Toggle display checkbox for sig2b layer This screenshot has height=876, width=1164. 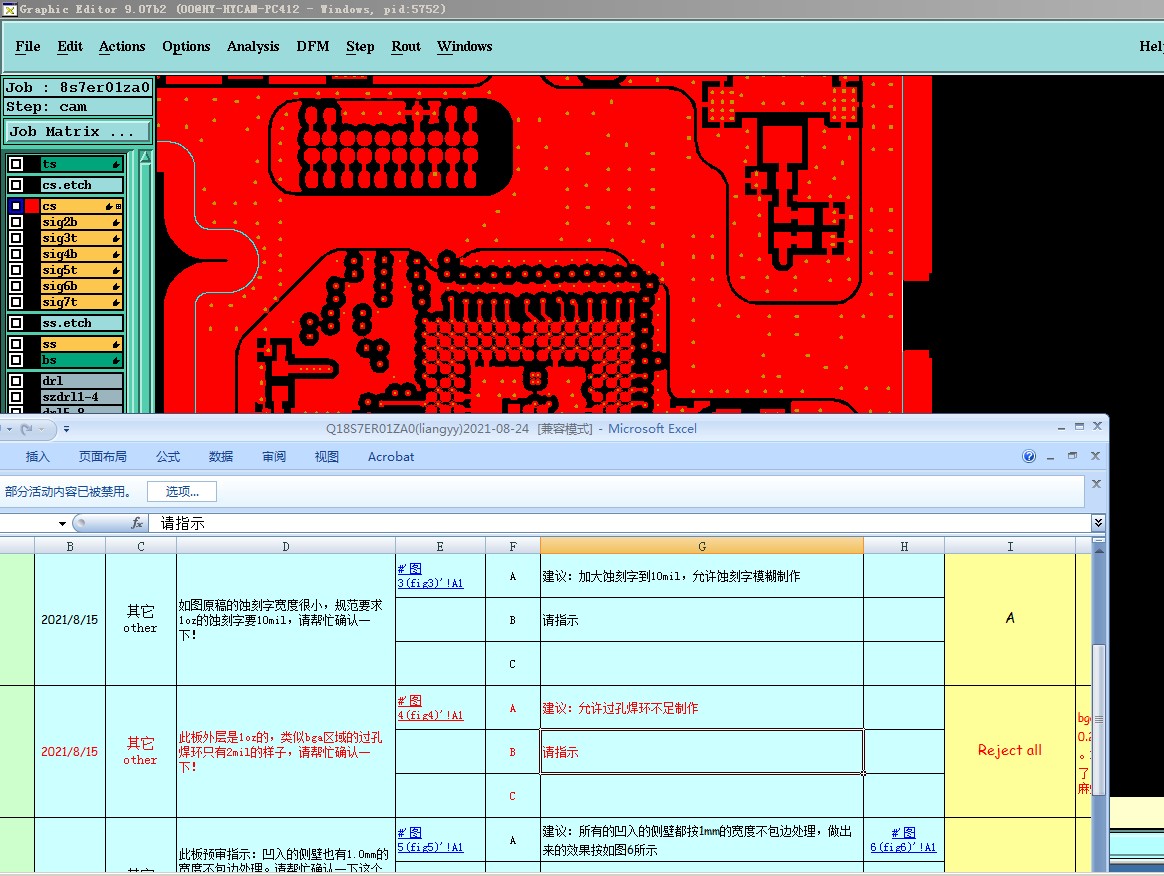tap(16, 222)
